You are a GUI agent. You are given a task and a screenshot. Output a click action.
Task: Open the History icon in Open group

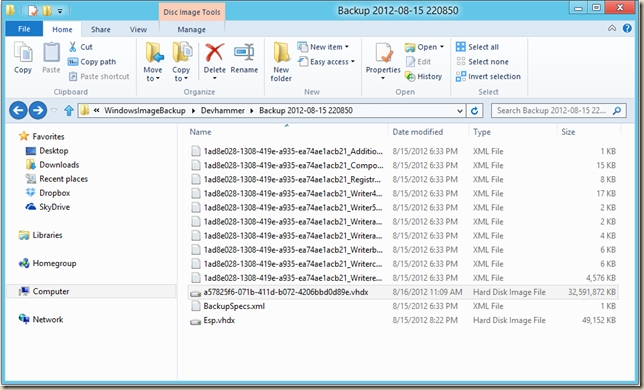tap(423, 76)
